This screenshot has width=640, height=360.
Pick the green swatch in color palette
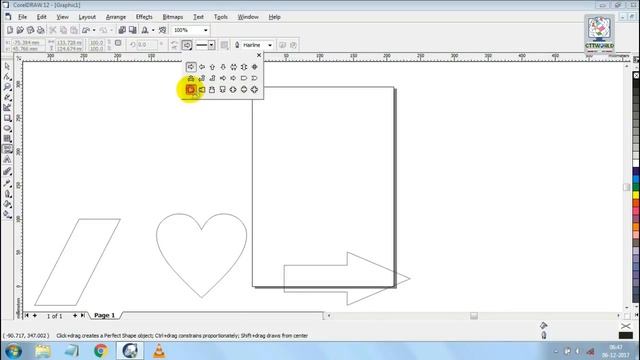pyautogui.click(x=636, y=187)
